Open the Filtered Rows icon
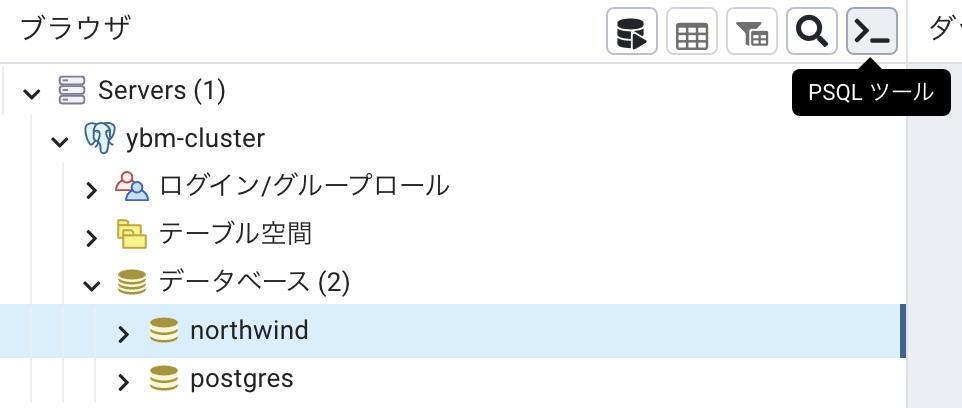Screen dimensions: 962x408 (752, 31)
